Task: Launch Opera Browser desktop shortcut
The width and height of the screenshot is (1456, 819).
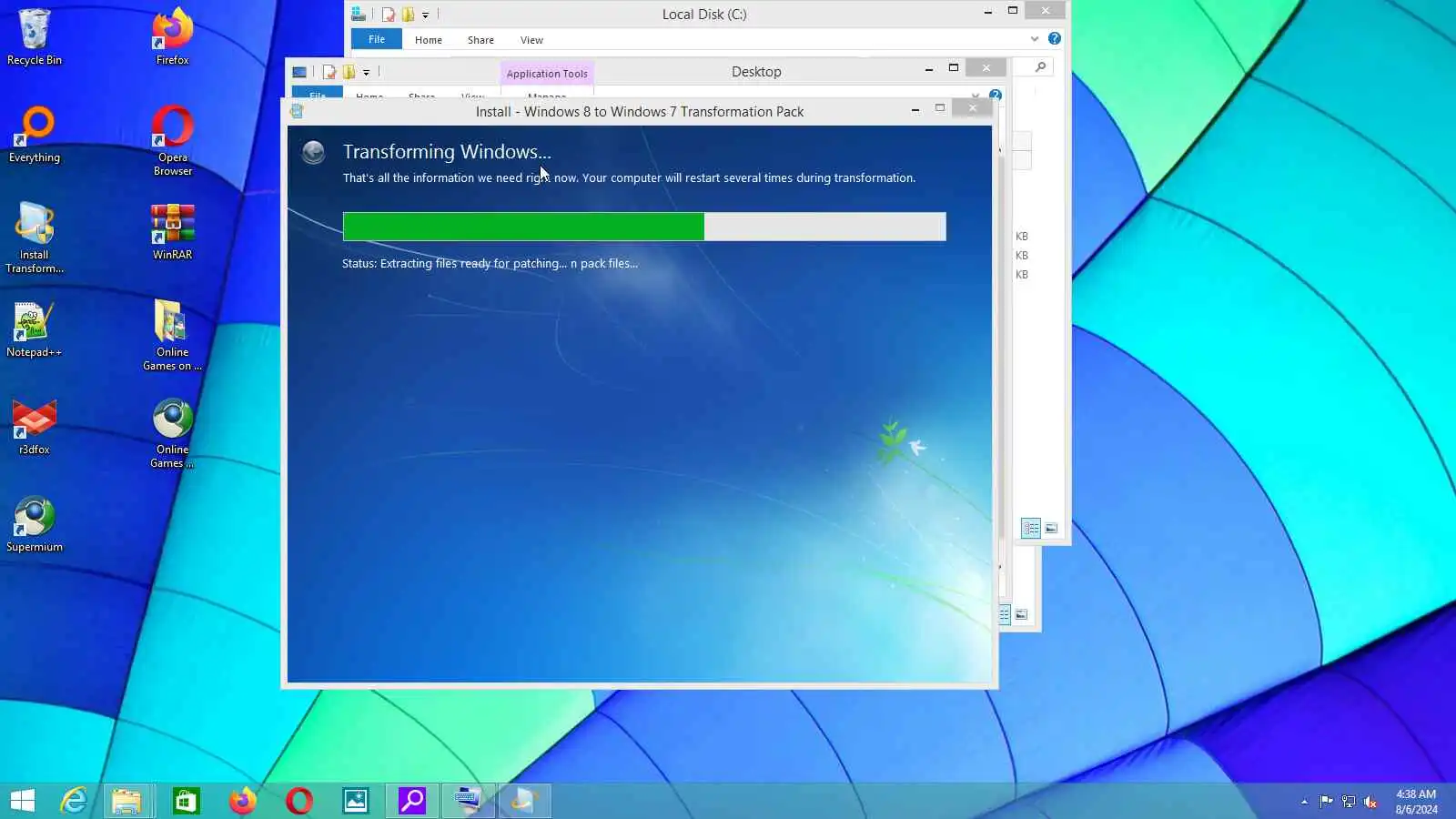Action: [172, 140]
